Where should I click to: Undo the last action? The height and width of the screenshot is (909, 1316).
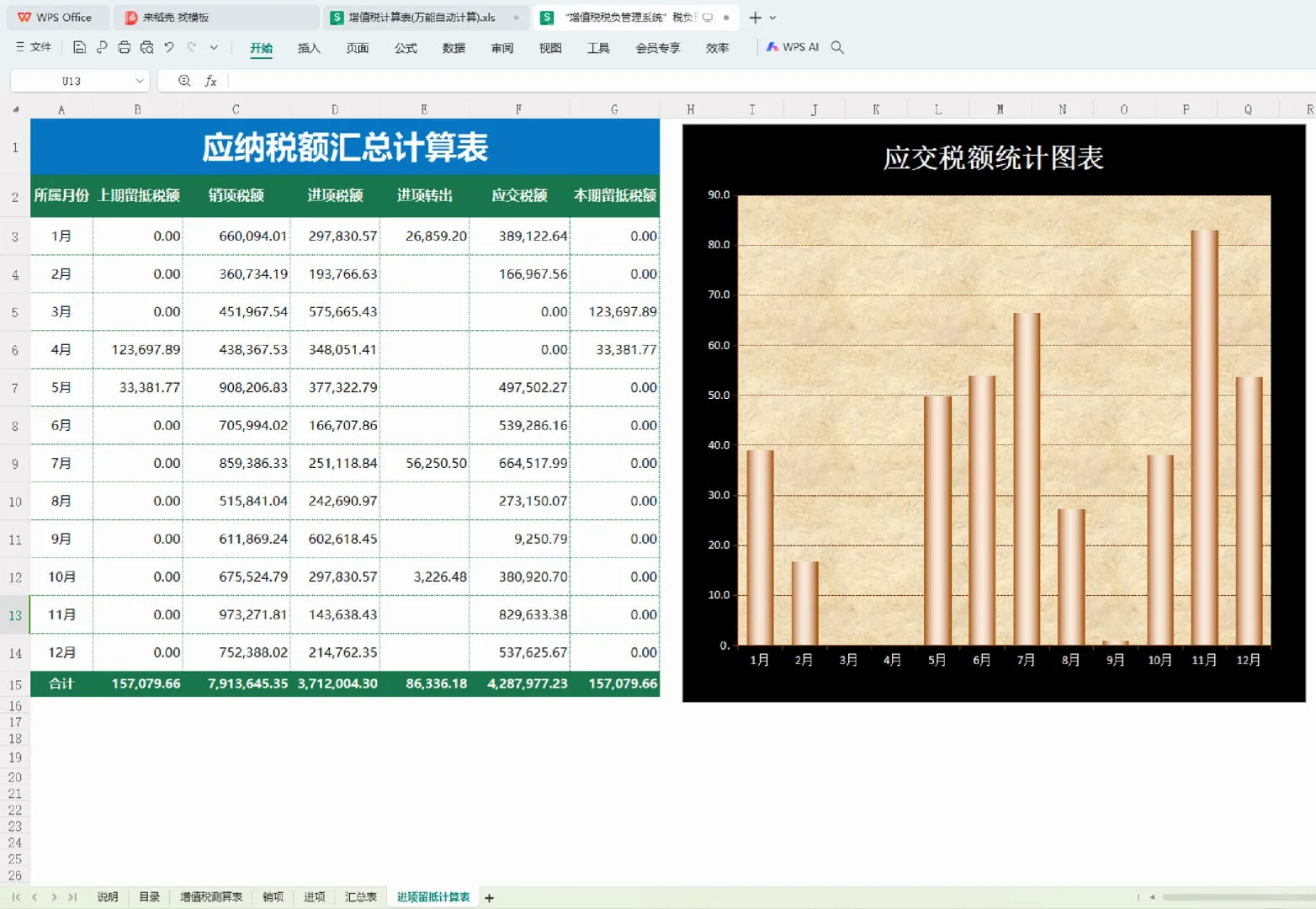tap(167, 47)
